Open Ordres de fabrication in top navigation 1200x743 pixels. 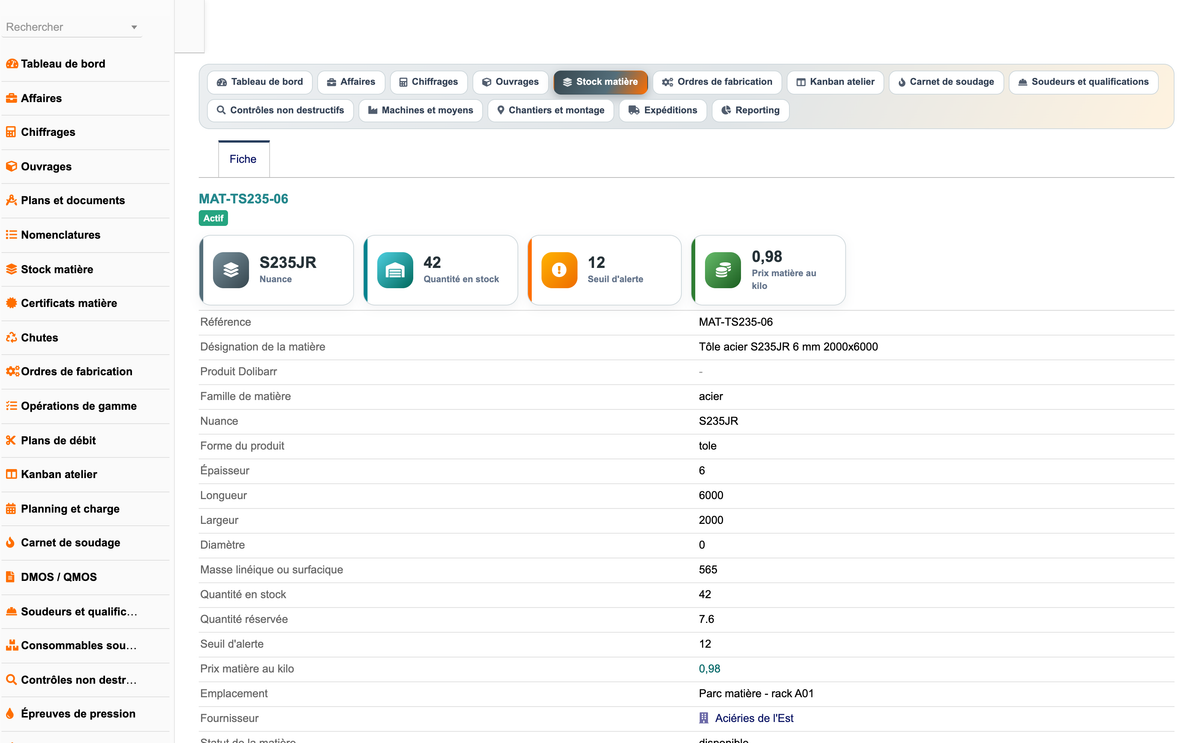717,82
